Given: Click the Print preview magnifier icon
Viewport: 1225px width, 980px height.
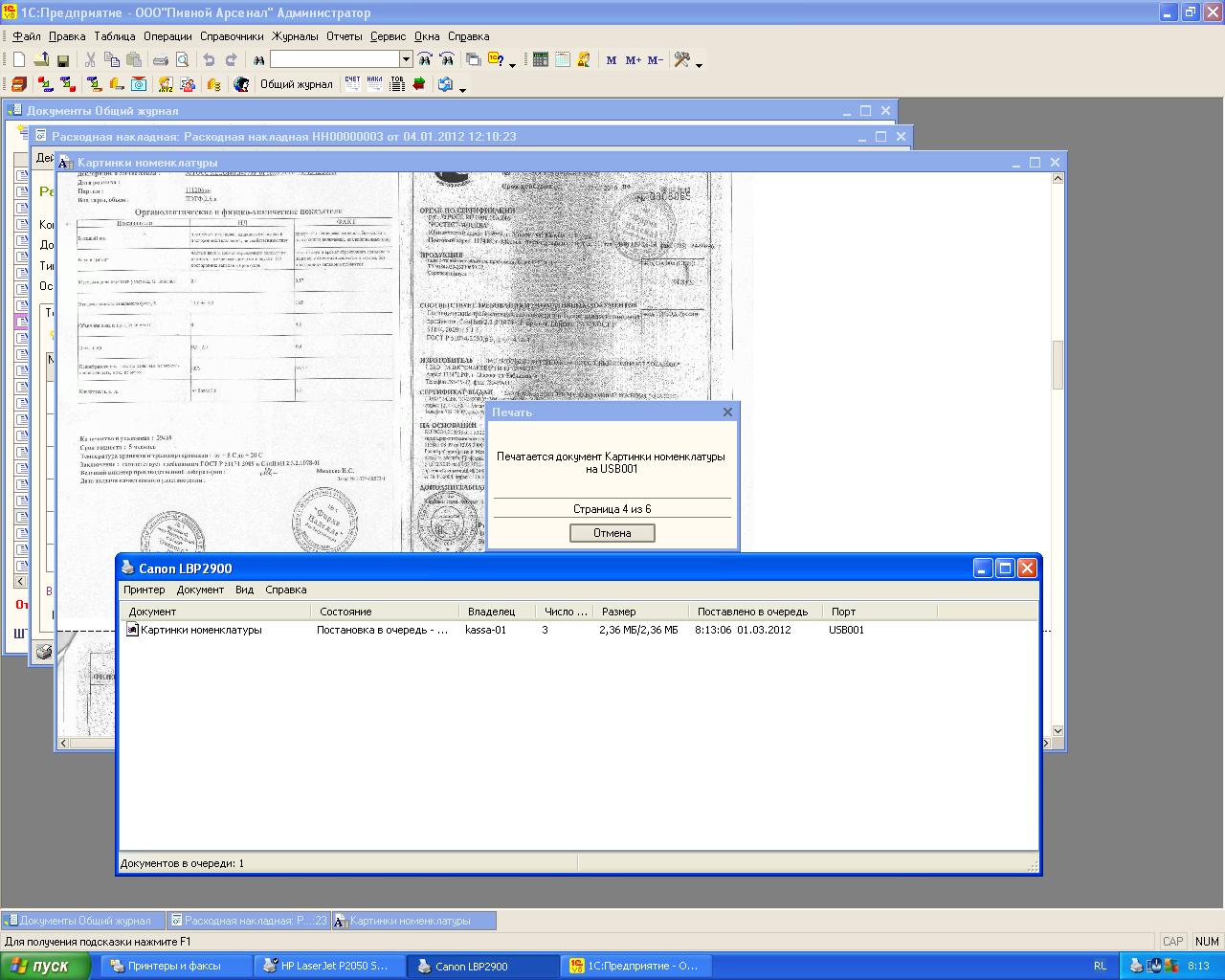Looking at the screenshot, I should 182,59.
